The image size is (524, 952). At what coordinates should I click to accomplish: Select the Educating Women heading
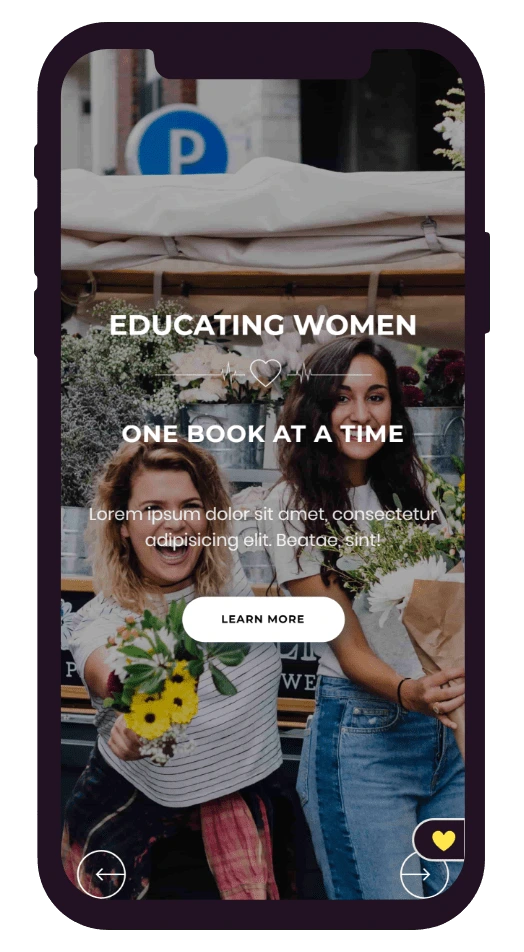[x=263, y=325]
